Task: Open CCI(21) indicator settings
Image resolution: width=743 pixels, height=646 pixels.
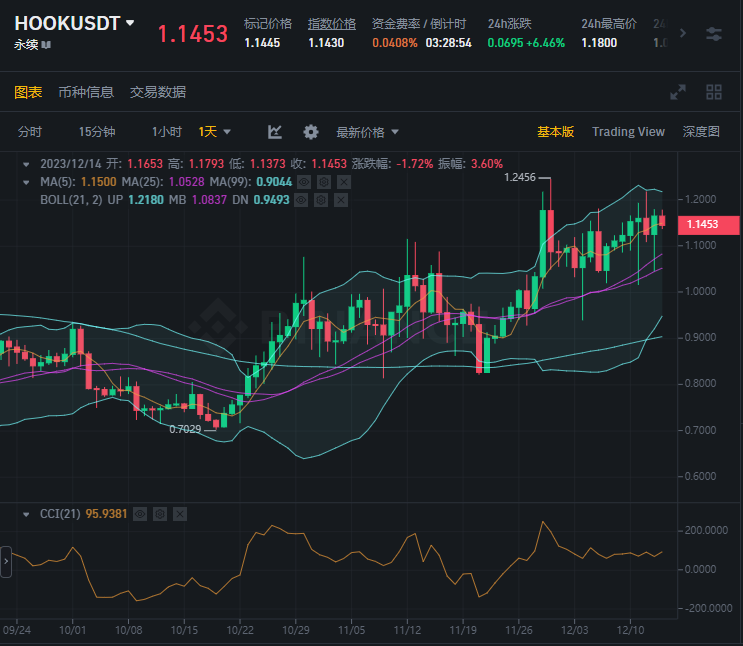Action: pos(160,513)
